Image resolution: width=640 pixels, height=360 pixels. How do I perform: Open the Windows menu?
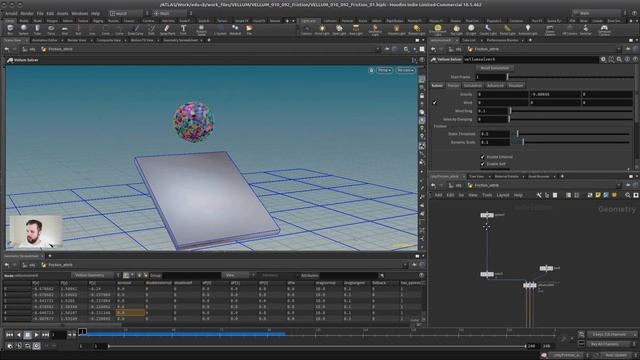coord(79,13)
